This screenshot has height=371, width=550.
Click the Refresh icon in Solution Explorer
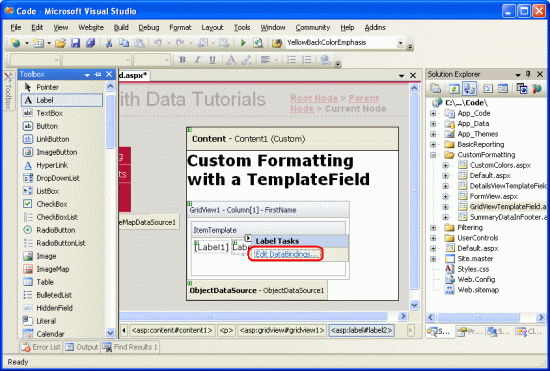pos(454,89)
